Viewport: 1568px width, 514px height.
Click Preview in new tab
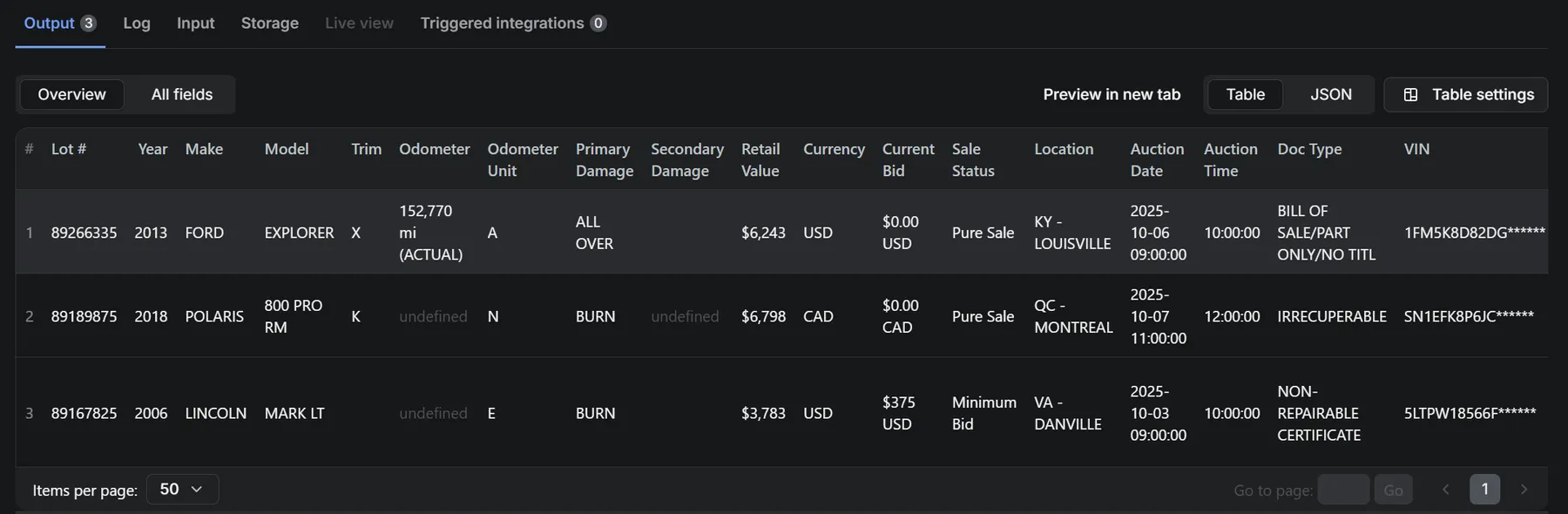point(1112,94)
